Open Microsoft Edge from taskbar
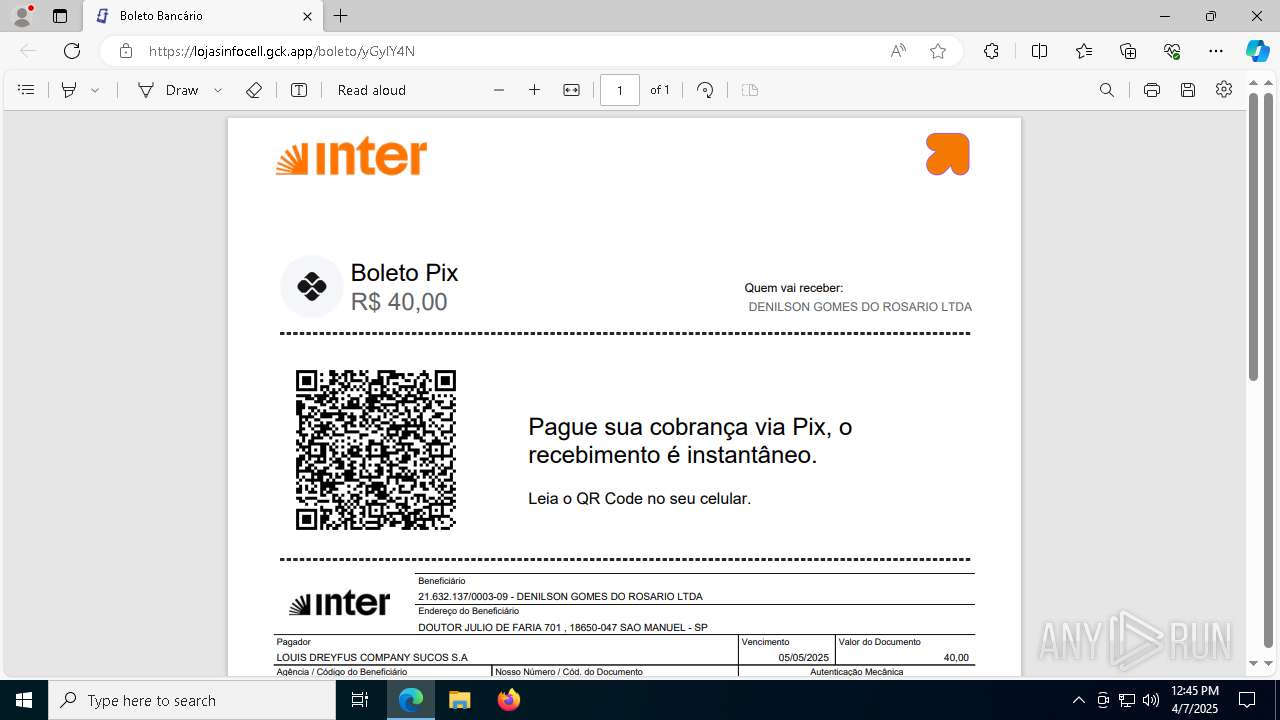This screenshot has height=720, width=1280. click(x=411, y=700)
